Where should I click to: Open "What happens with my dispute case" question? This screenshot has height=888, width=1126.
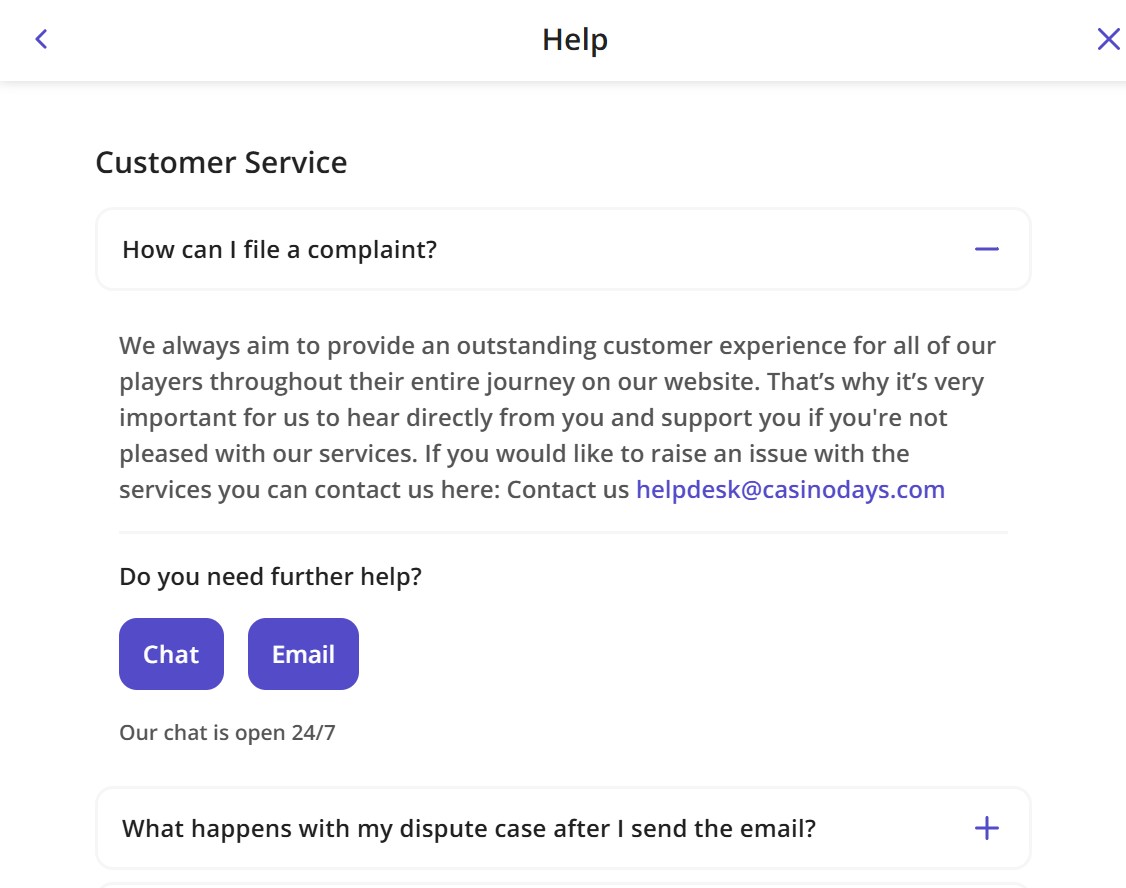469,828
